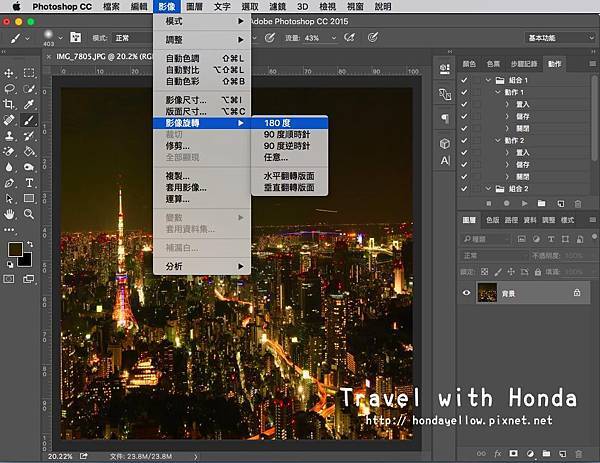This screenshot has width=600, height=463.
Task: Select the Brush tool in toolbox
Action: pos(29,120)
